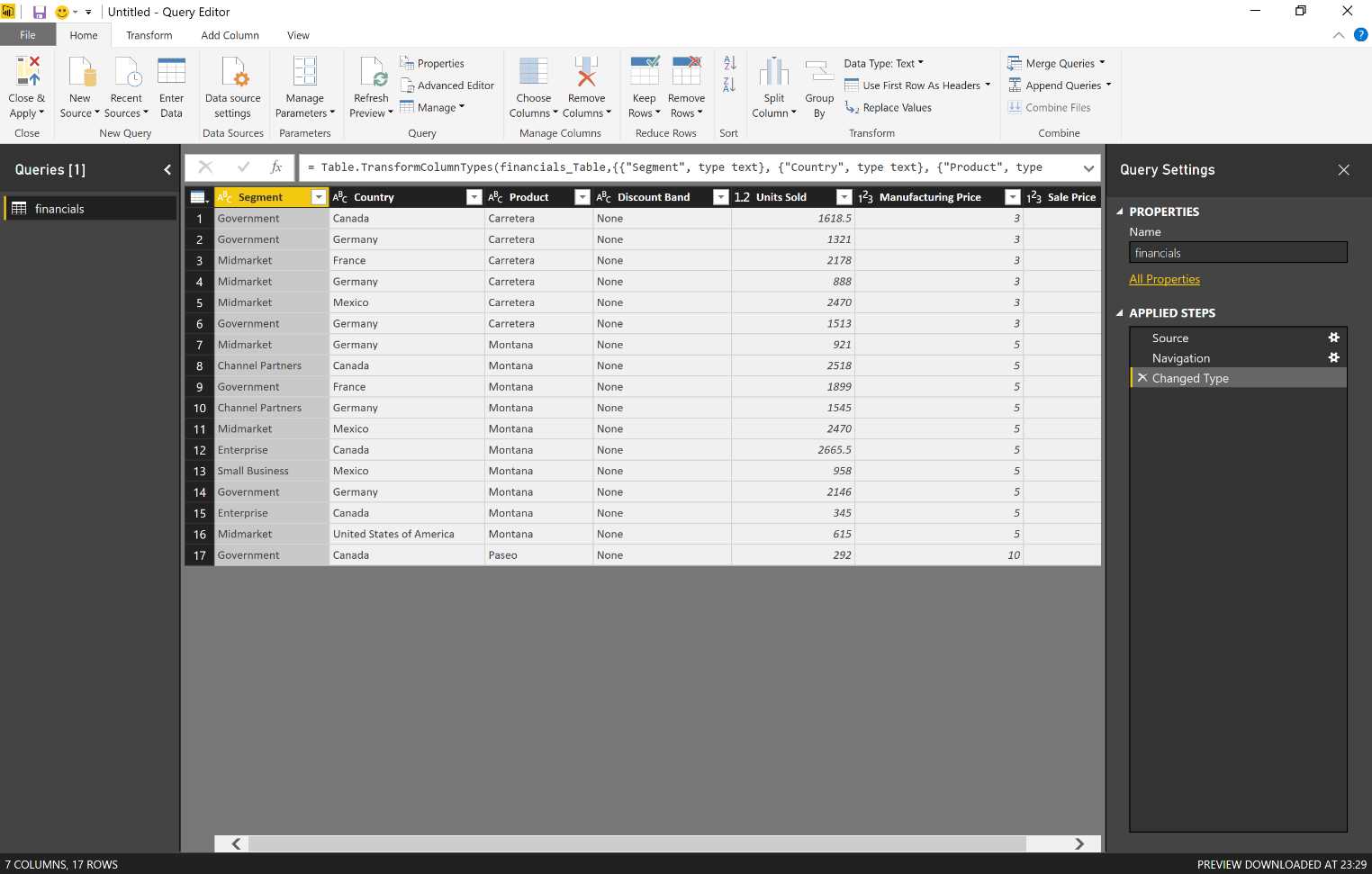
Task: Click the Use First Row As Headers option
Action: [x=916, y=85]
